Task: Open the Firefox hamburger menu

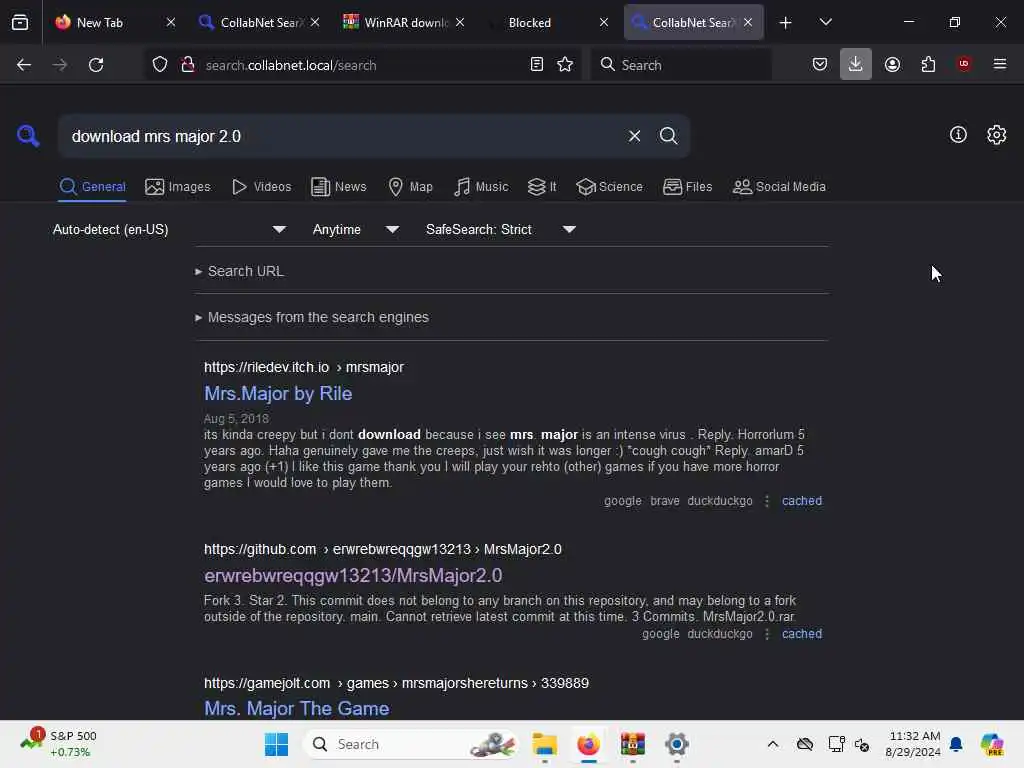Action: 1000,64
